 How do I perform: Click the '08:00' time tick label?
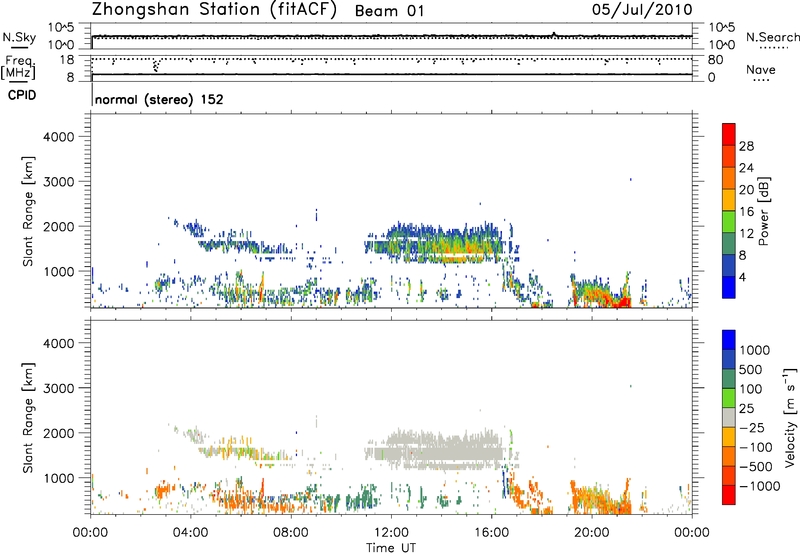coord(291,533)
